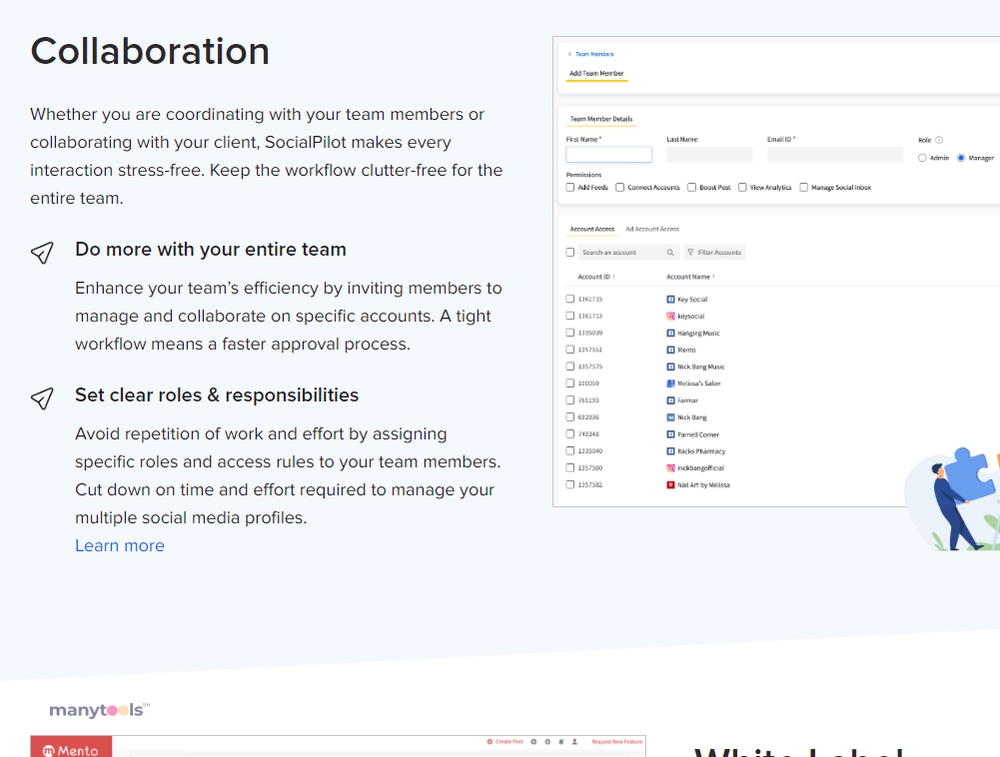Image resolution: width=1000 pixels, height=757 pixels.
Task: Click the account name 'Melissa's Salon'
Action: pos(699,383)
